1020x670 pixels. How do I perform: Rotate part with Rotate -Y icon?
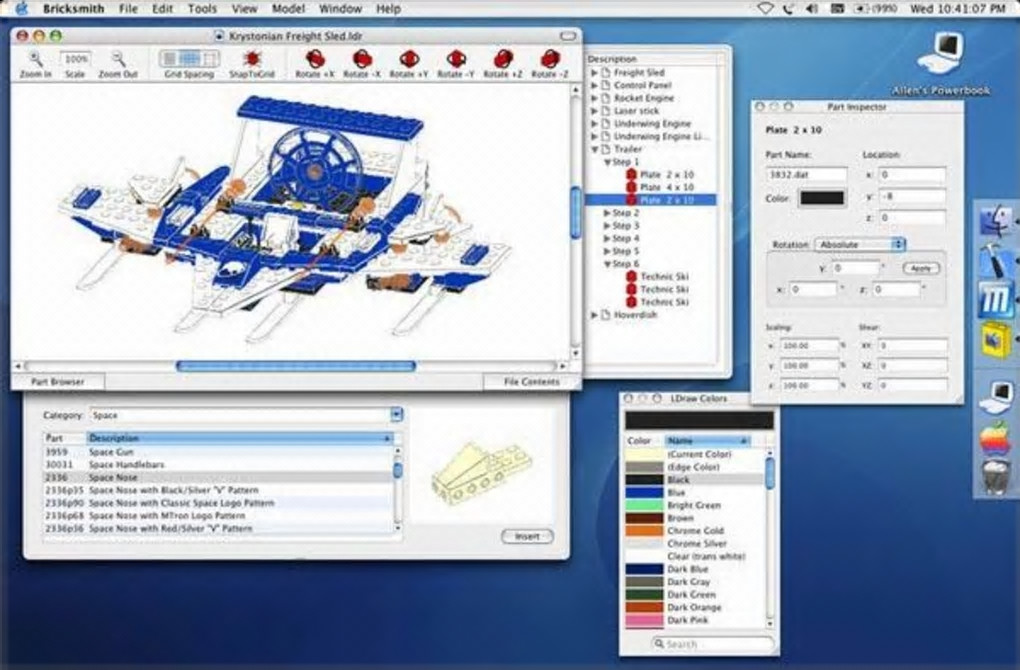click(456, 59)
